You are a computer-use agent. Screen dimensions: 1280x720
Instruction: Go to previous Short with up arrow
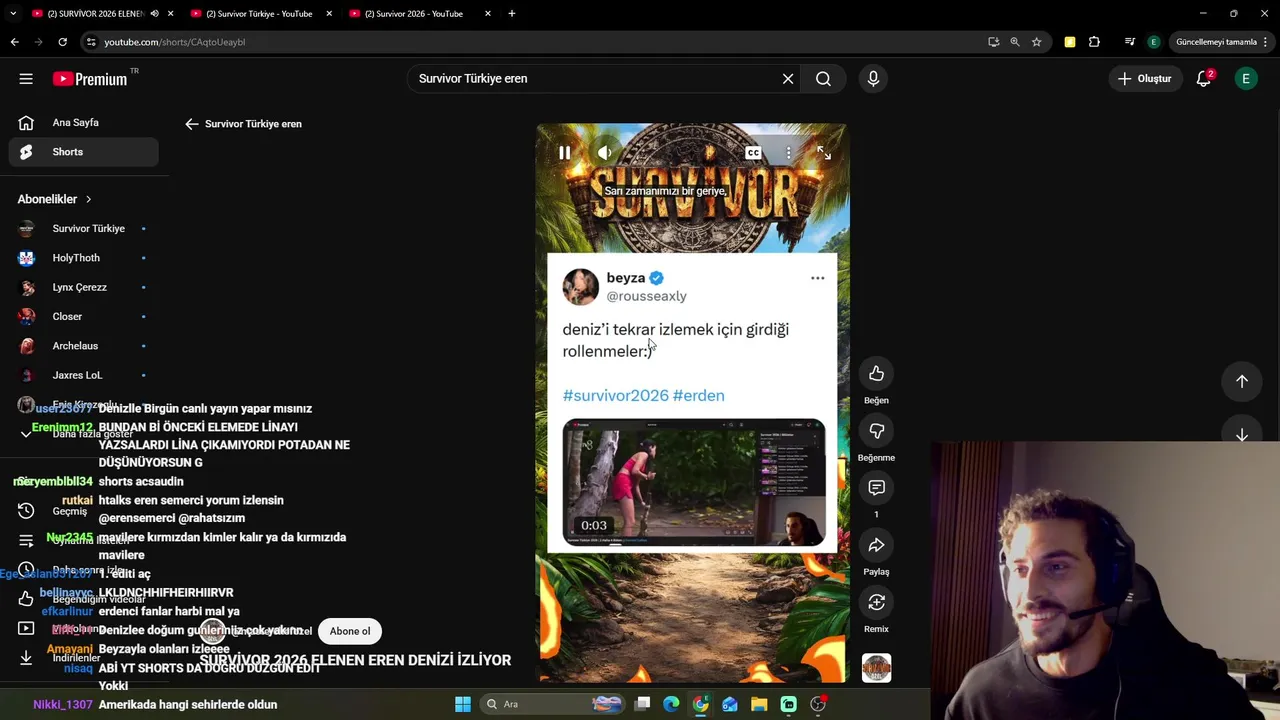click(x=1242, y=381)
